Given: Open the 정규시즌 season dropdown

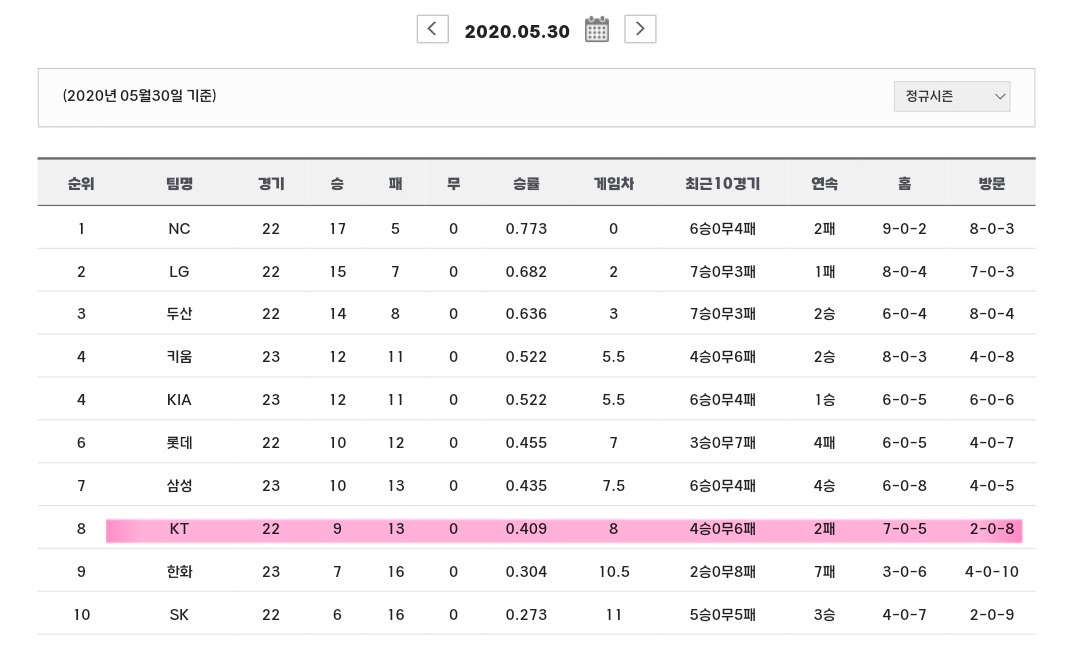Looking at the screenshot, I should coord(952,96).
